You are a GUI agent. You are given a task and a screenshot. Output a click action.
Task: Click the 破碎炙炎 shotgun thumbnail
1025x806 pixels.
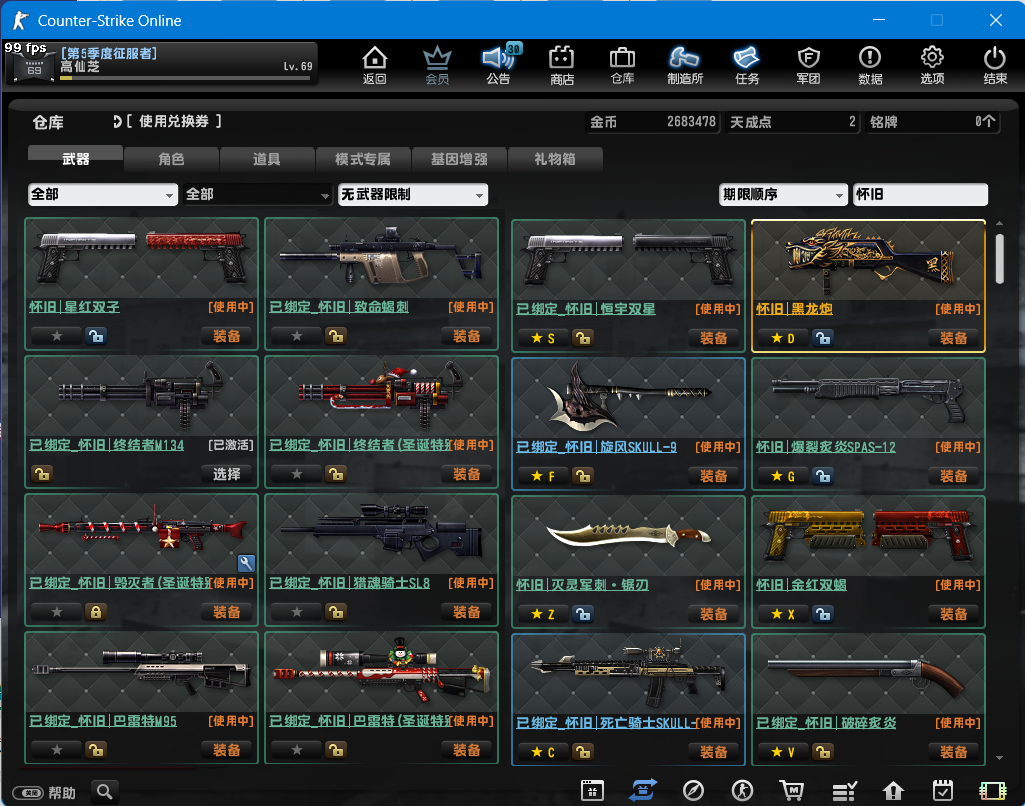click(868, 675)
